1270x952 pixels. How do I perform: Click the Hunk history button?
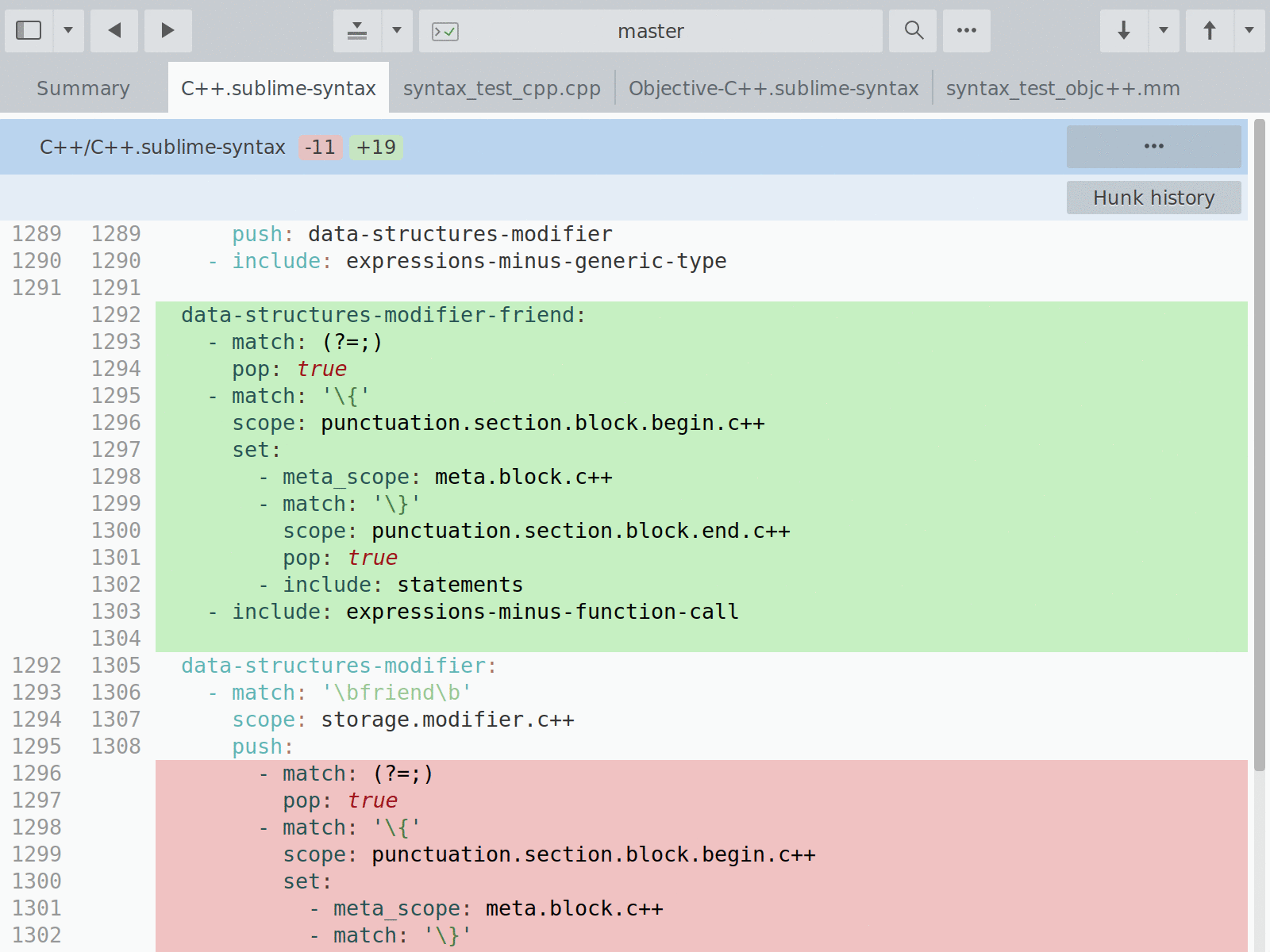[x=1153, y=198]
